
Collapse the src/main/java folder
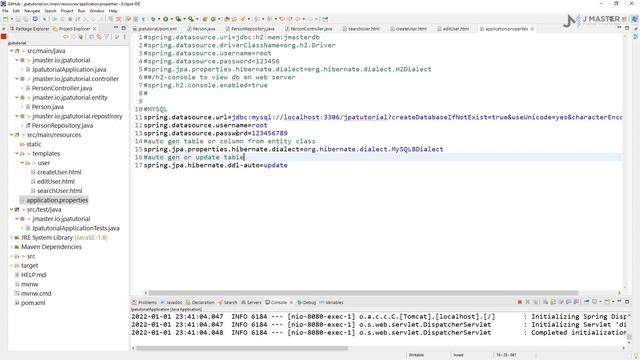11,51
